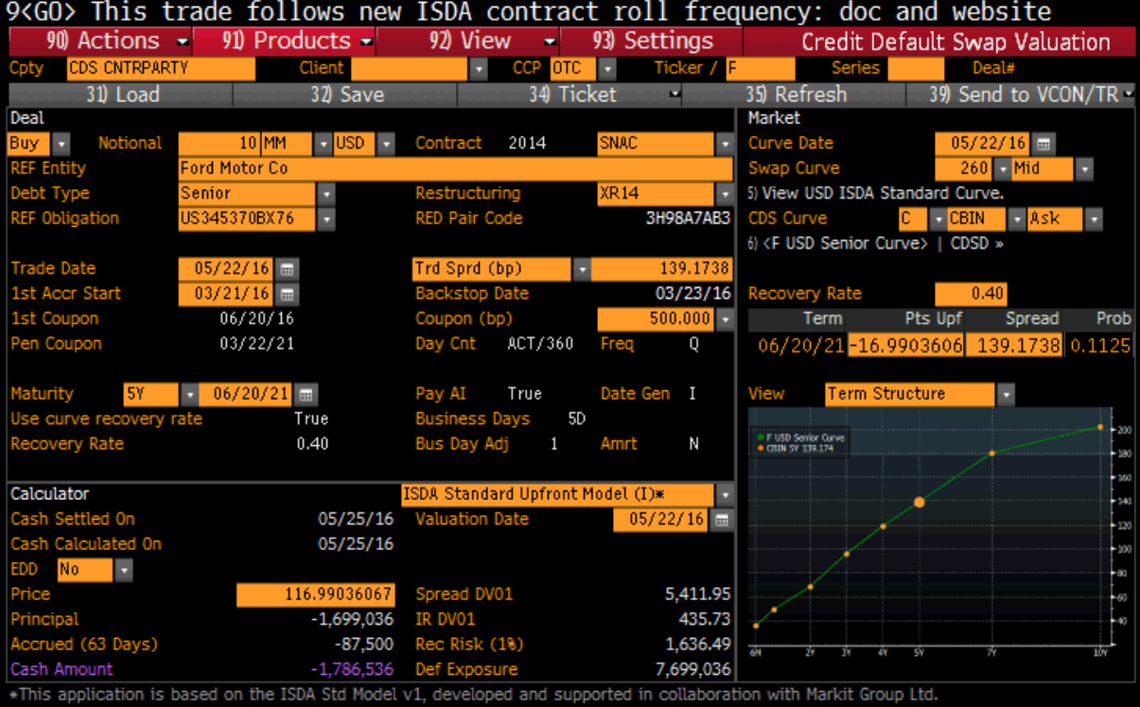Open the Restructuring XR14 dropdown
Viewport: 1140px width, 707px height.
725,194
